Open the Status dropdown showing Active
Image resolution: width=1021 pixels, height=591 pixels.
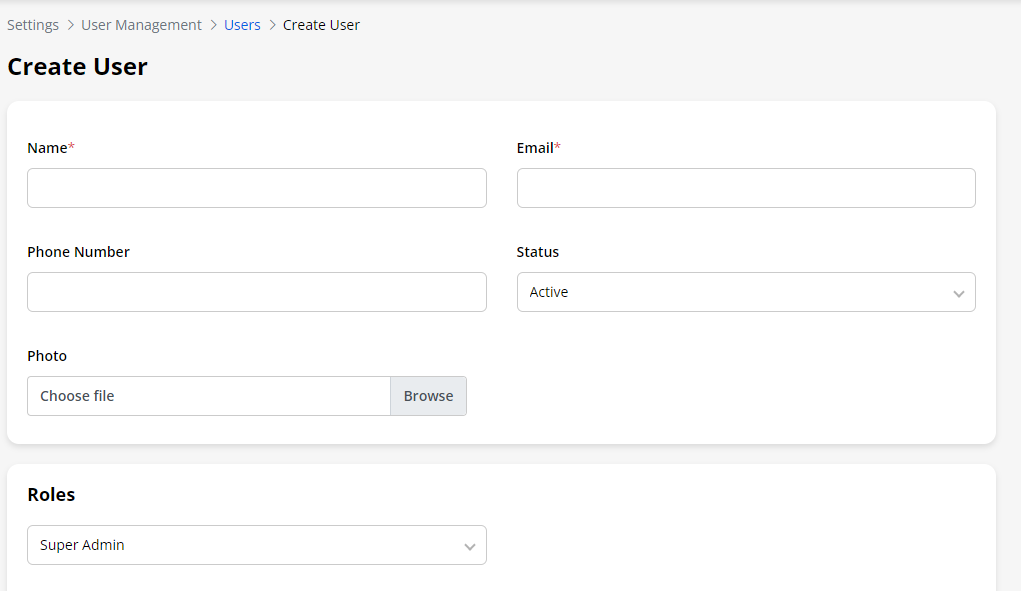pos(745,292)
